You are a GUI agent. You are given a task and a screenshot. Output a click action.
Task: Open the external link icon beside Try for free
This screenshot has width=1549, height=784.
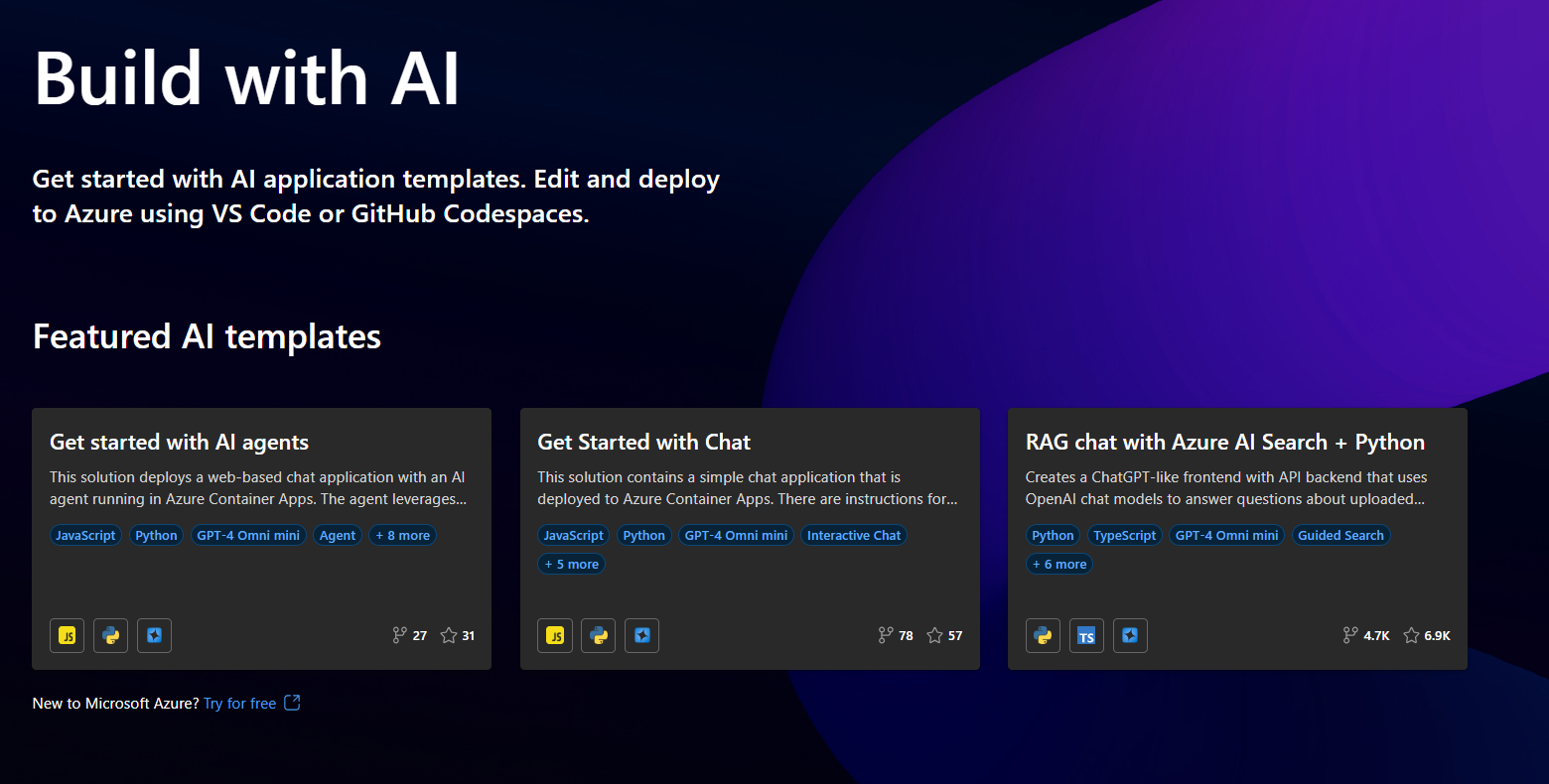(291, 703)
